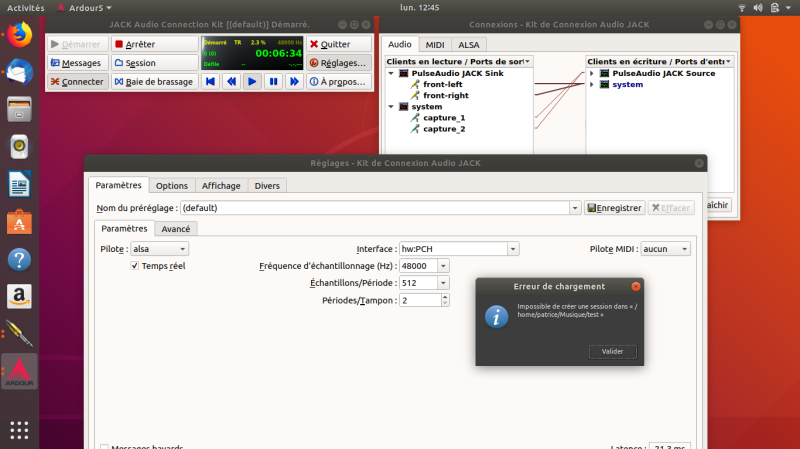Viewport: 800px width, 449px height.
Task: Open LibreOffice Writer from the dock
Action: point(19,184)
